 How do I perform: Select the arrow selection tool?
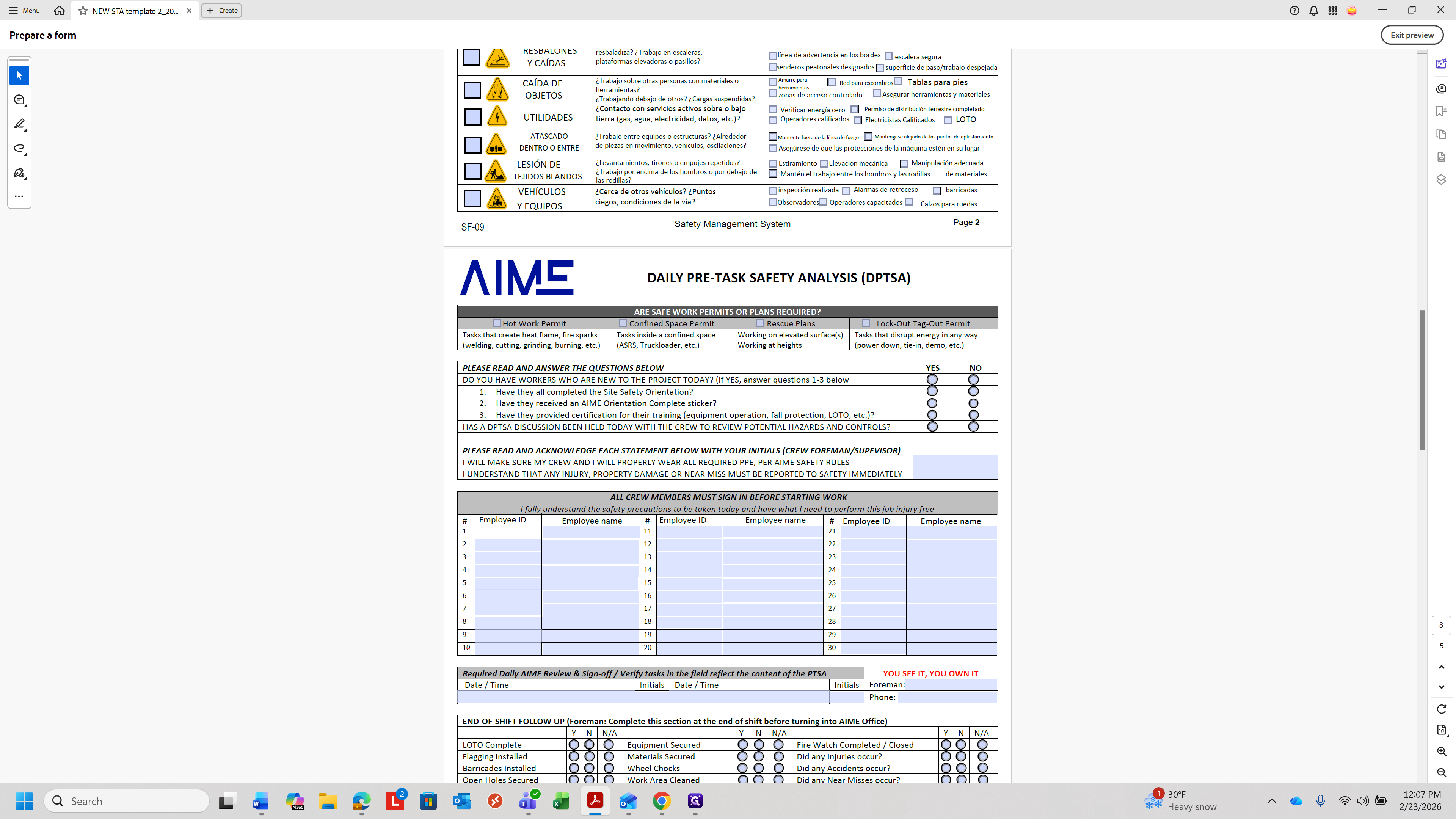click(19, 75)
